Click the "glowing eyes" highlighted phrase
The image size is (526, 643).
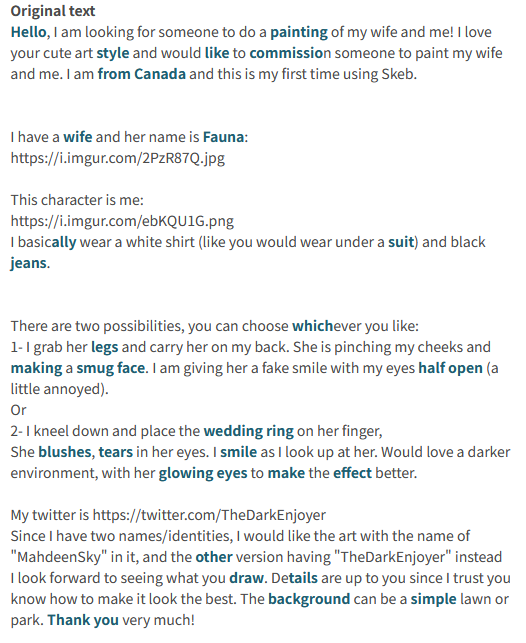click(x=203, y=473)
